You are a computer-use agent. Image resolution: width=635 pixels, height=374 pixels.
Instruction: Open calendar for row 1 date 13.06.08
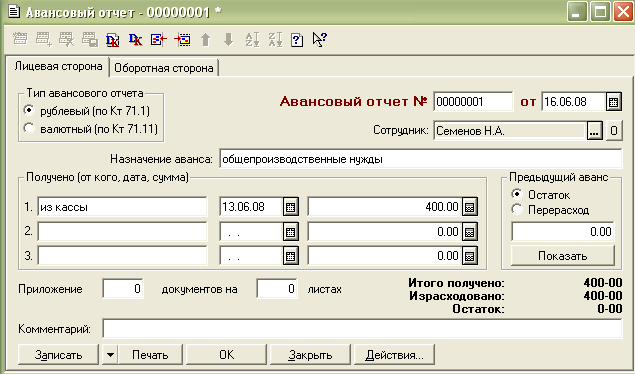290,207
